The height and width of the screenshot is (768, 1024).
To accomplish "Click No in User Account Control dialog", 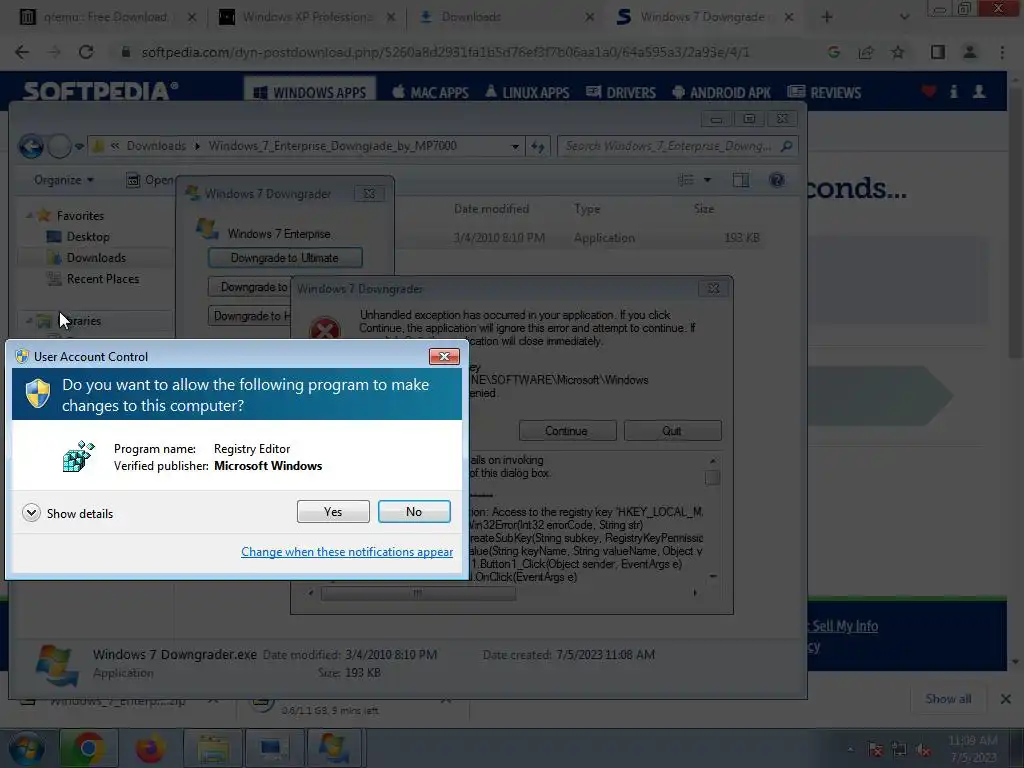I will [x=414, y=511].
